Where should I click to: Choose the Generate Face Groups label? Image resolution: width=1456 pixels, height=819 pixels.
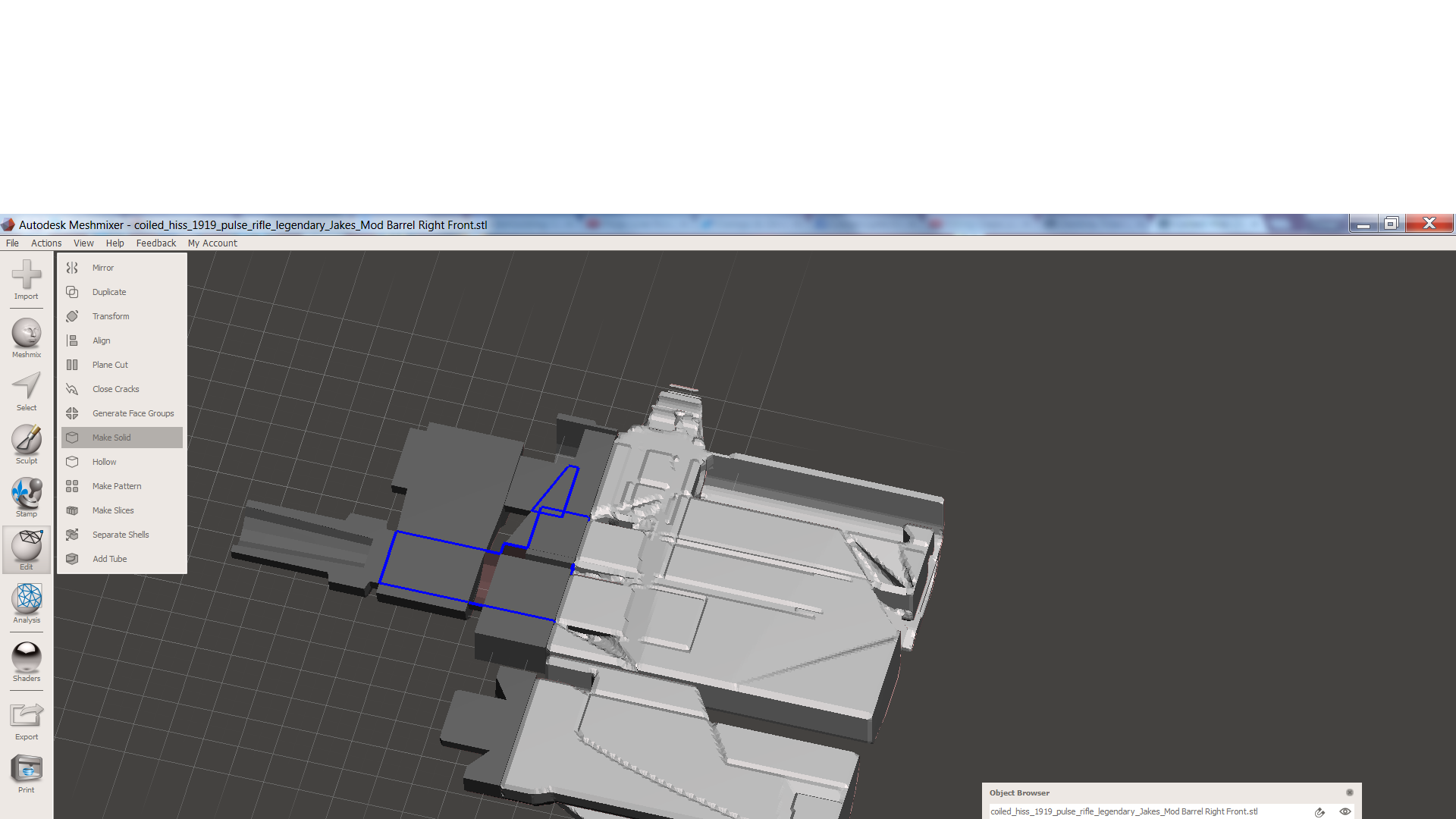(x=133, y=413)
